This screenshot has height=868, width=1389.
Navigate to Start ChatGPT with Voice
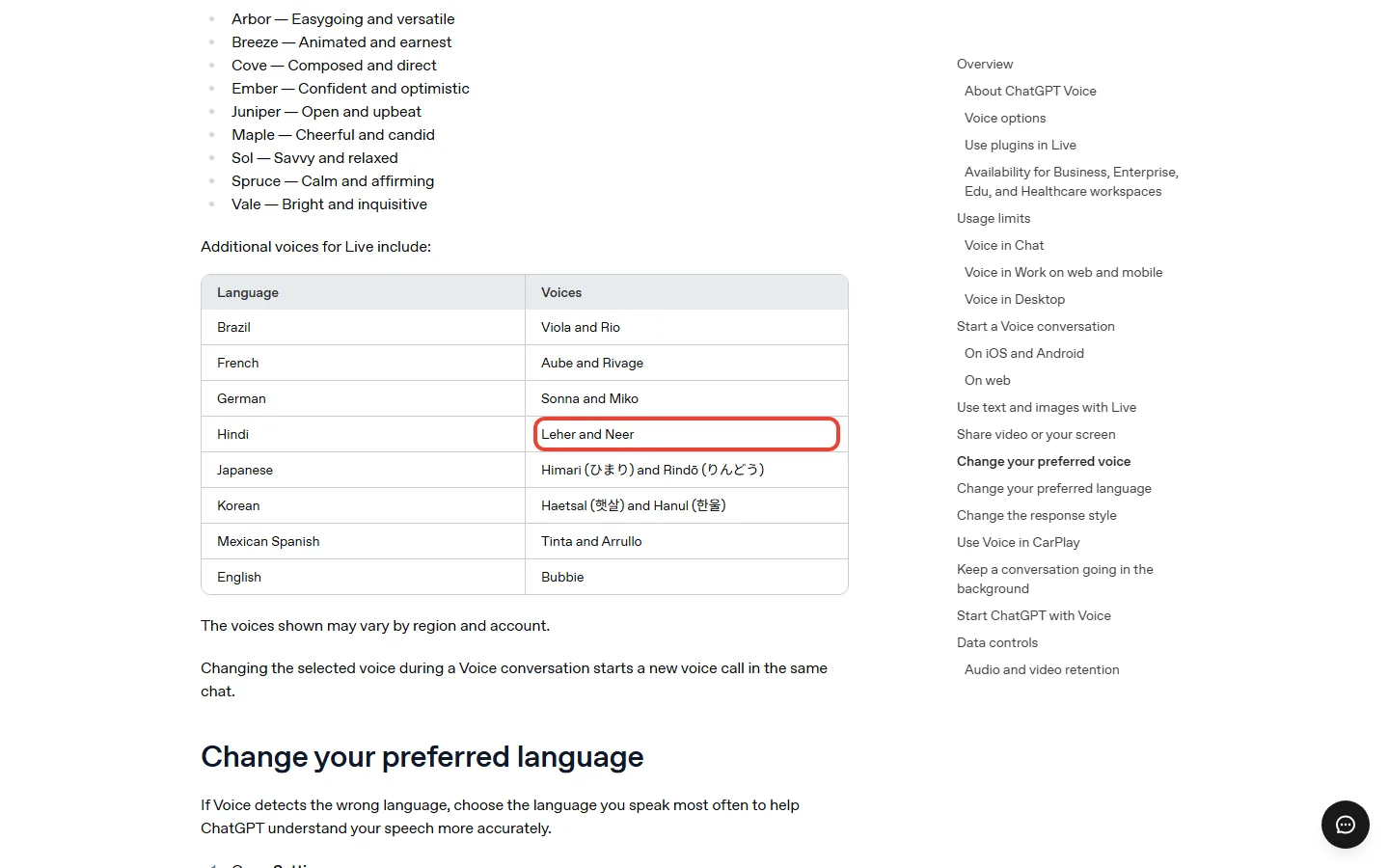[1034, 615]
